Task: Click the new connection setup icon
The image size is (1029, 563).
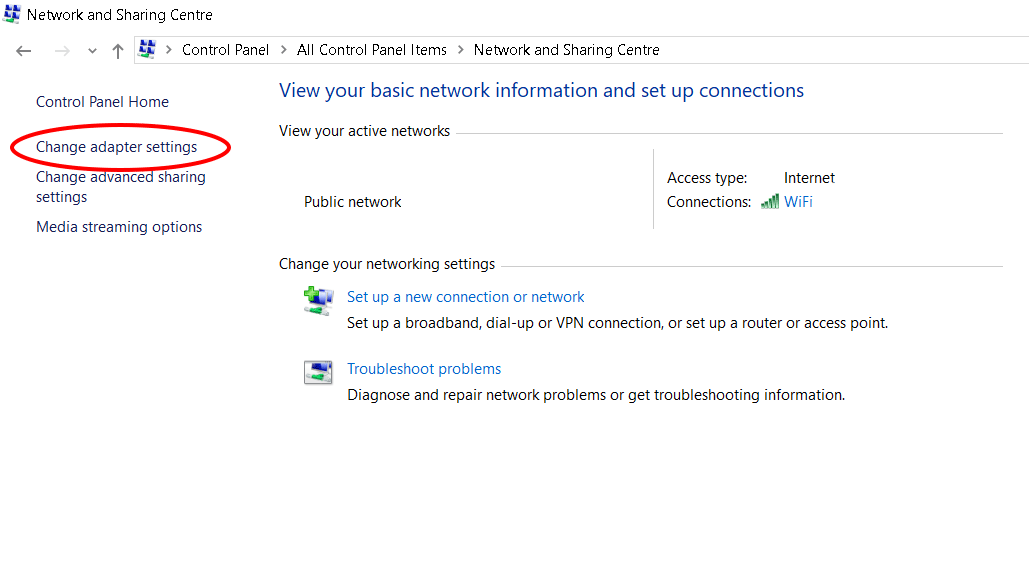Action: point(318,301)
